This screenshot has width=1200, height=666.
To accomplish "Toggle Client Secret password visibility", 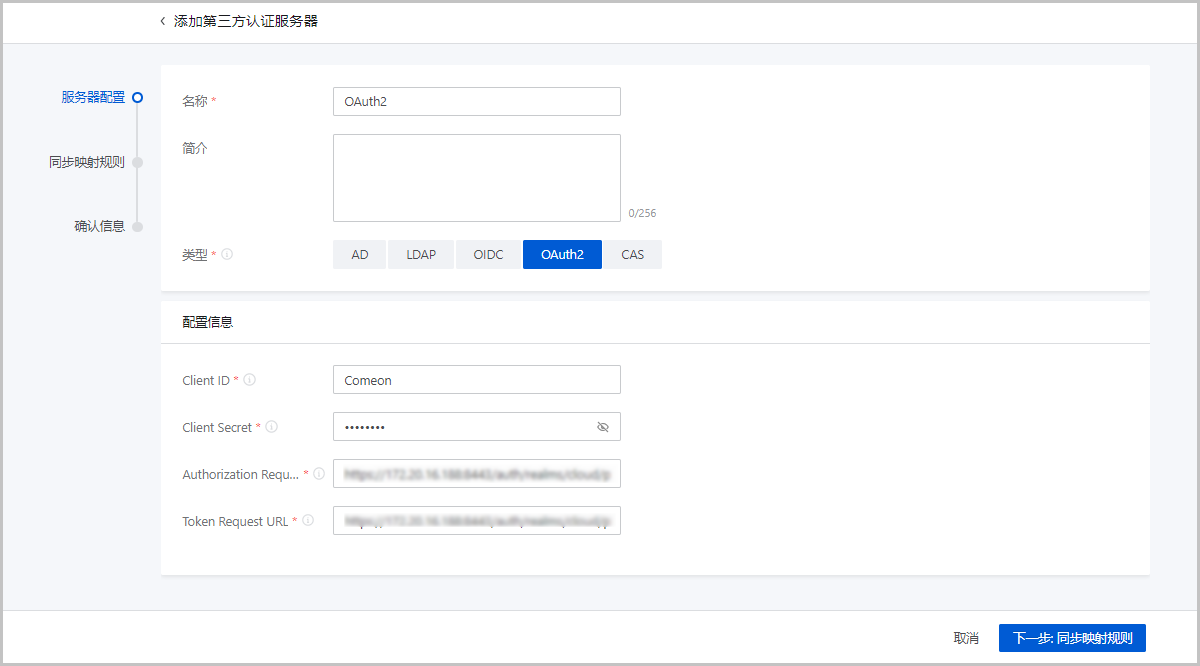I will tap(602, 427).
